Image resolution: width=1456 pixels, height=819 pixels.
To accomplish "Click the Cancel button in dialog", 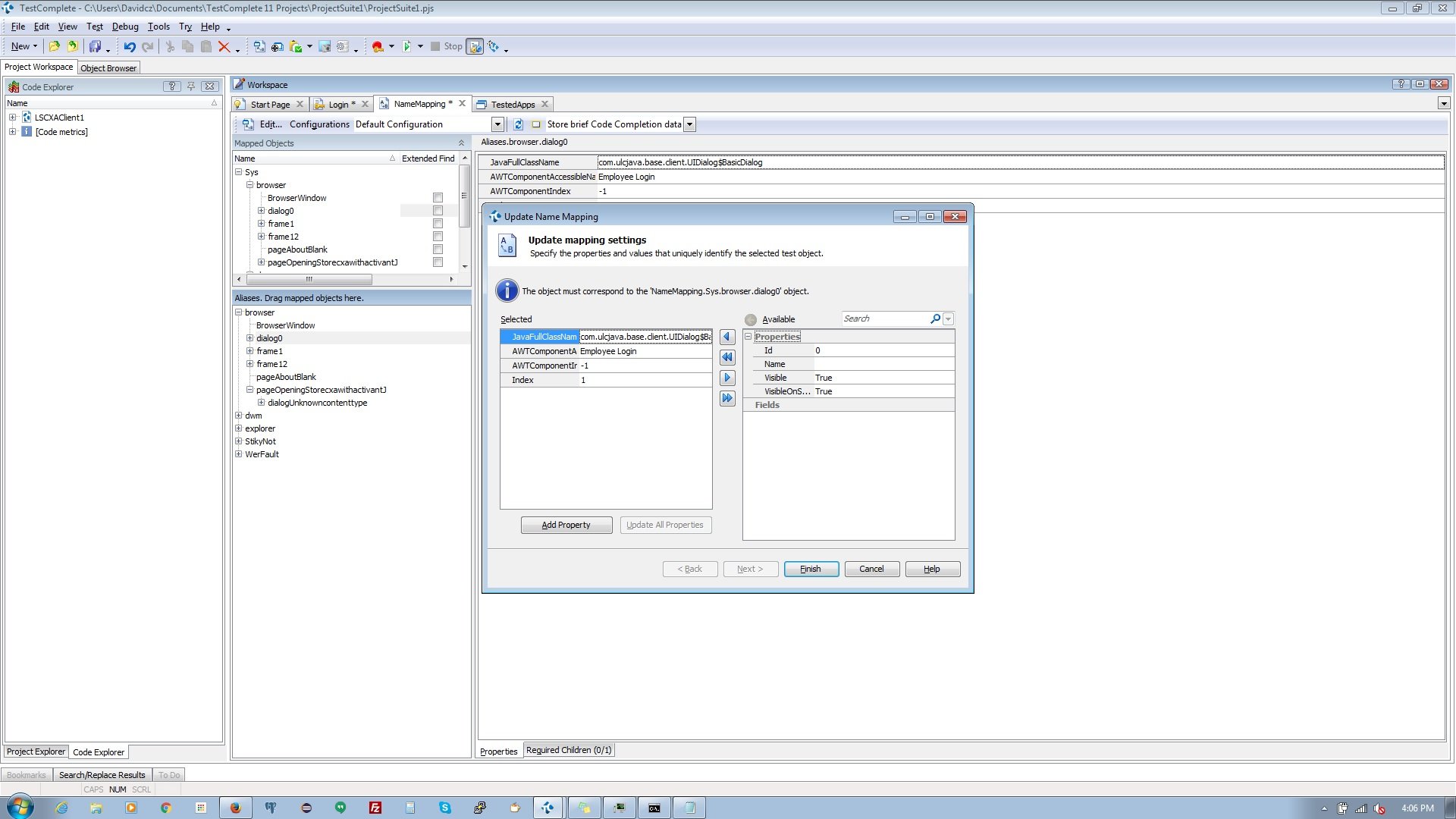I will [x=871, y=569].
